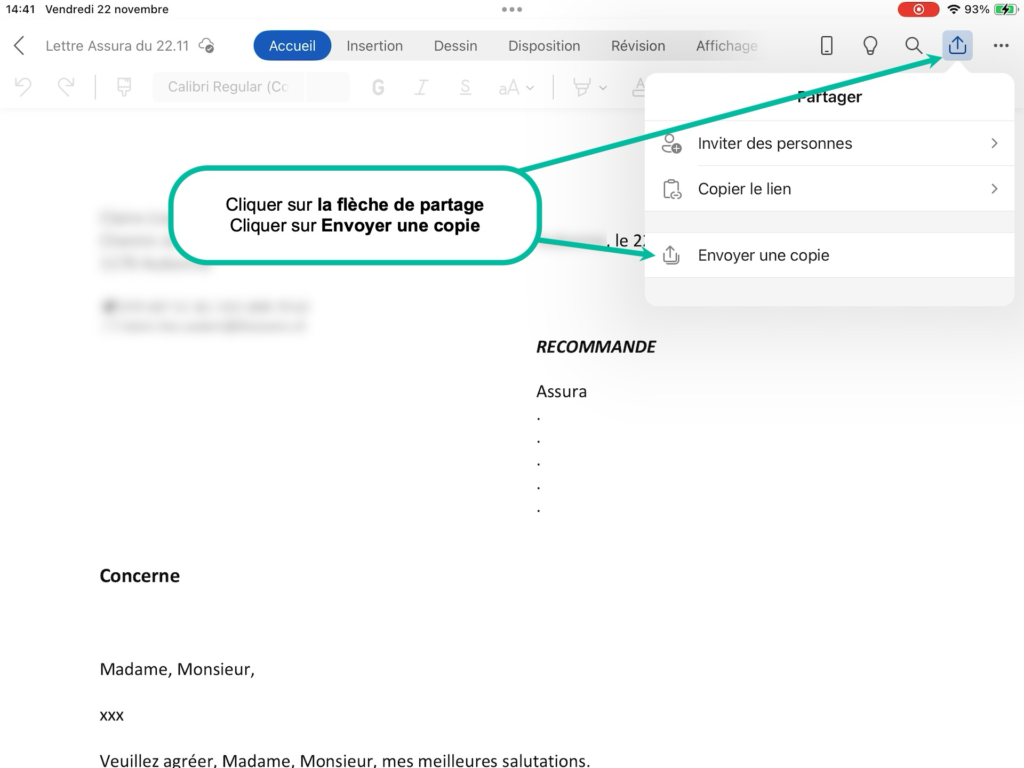Image resolution: width=1024 pixels, height=768 pixels.
Task: Click the lightbulb assistance icon
Action: [x=870, y=46]
